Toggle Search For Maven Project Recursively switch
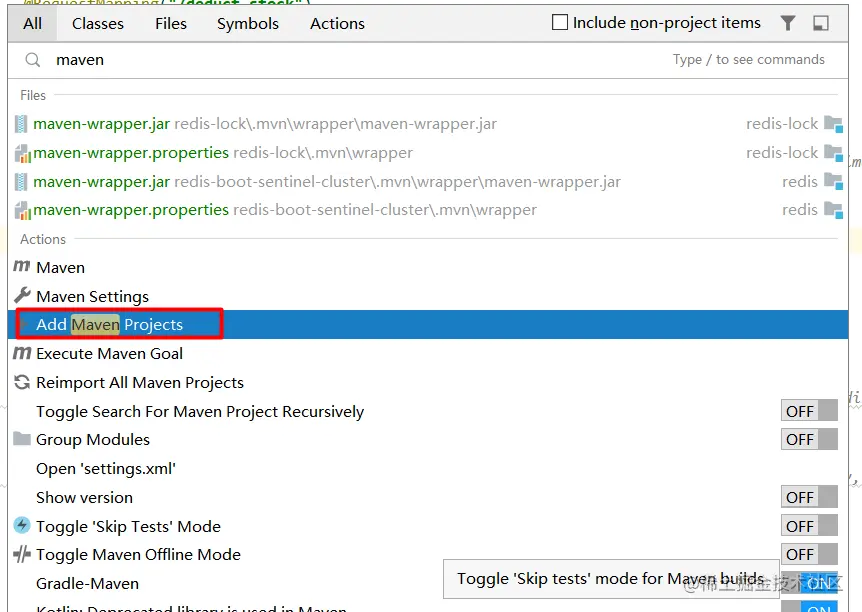This screenshot has width=862, height=612. [x=809, y=411]
